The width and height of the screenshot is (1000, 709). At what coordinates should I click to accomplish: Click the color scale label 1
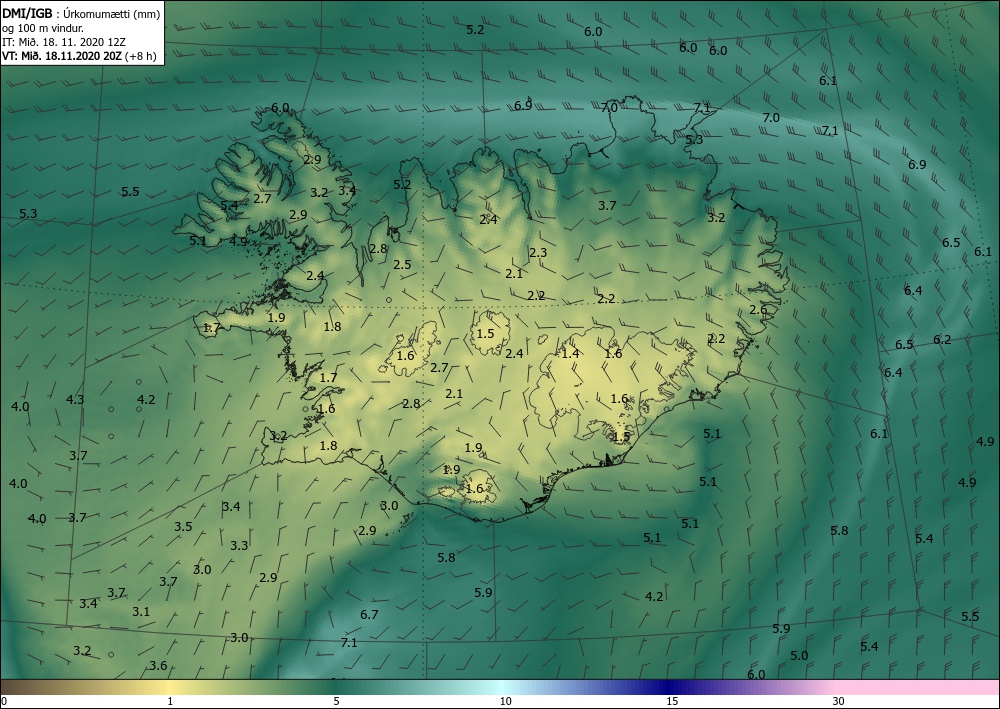(x=170, y=701)
